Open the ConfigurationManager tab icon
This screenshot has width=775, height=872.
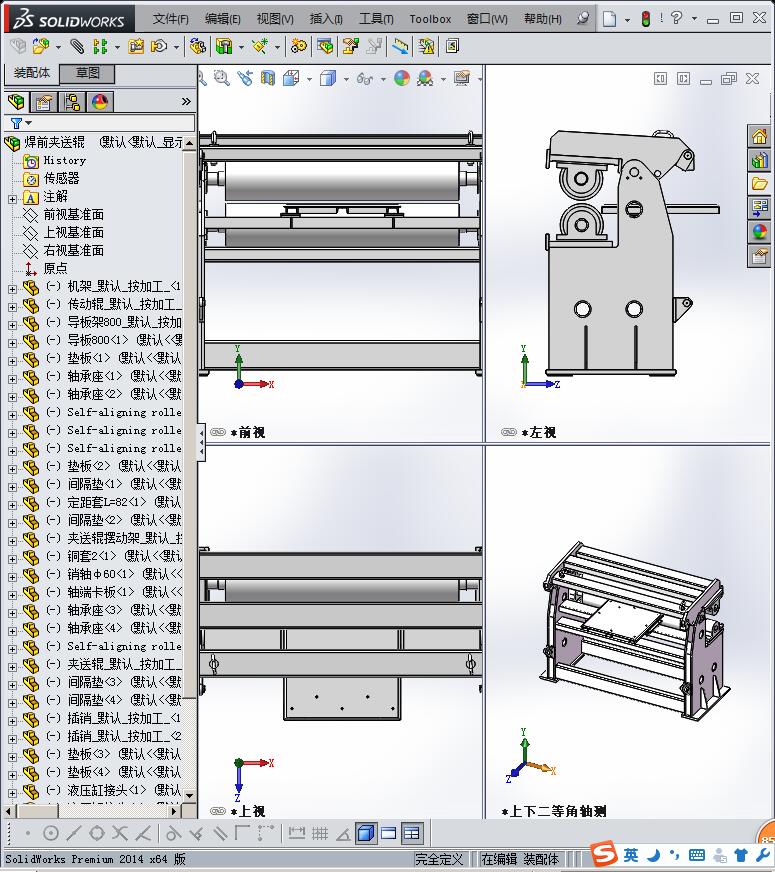click(x=72, y=102)
